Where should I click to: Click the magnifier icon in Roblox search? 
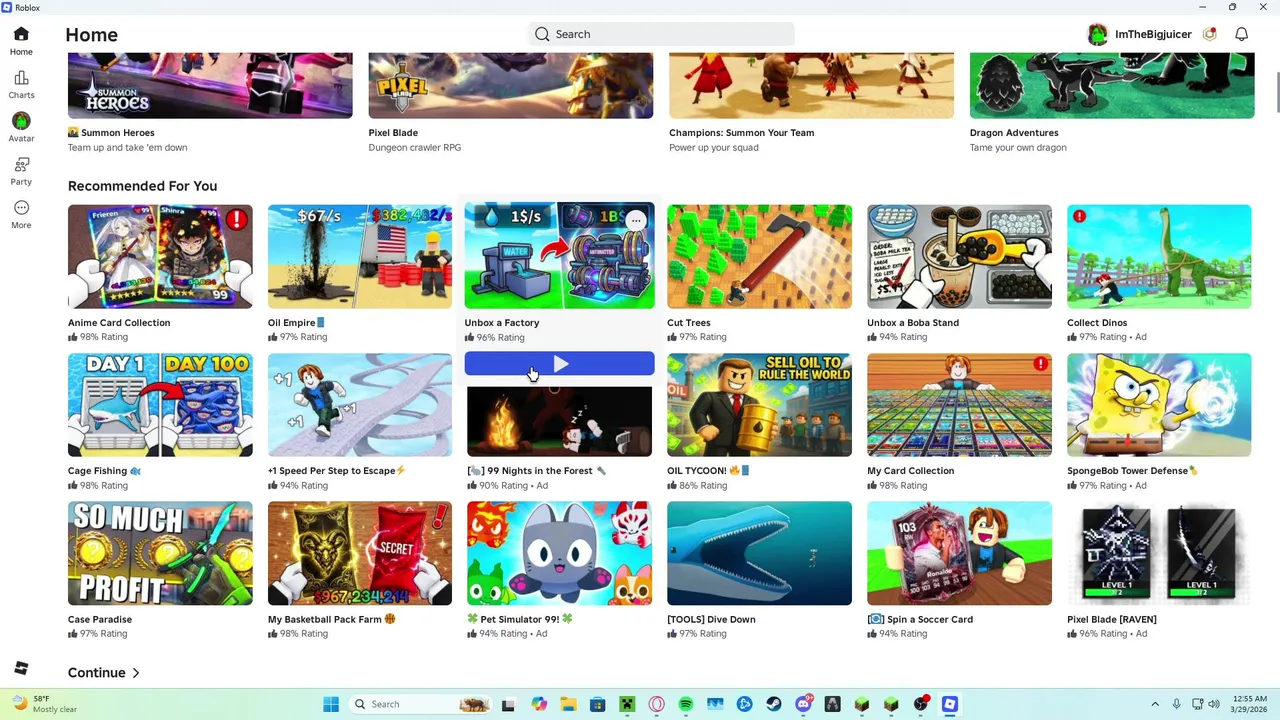(x=542, y=34)
